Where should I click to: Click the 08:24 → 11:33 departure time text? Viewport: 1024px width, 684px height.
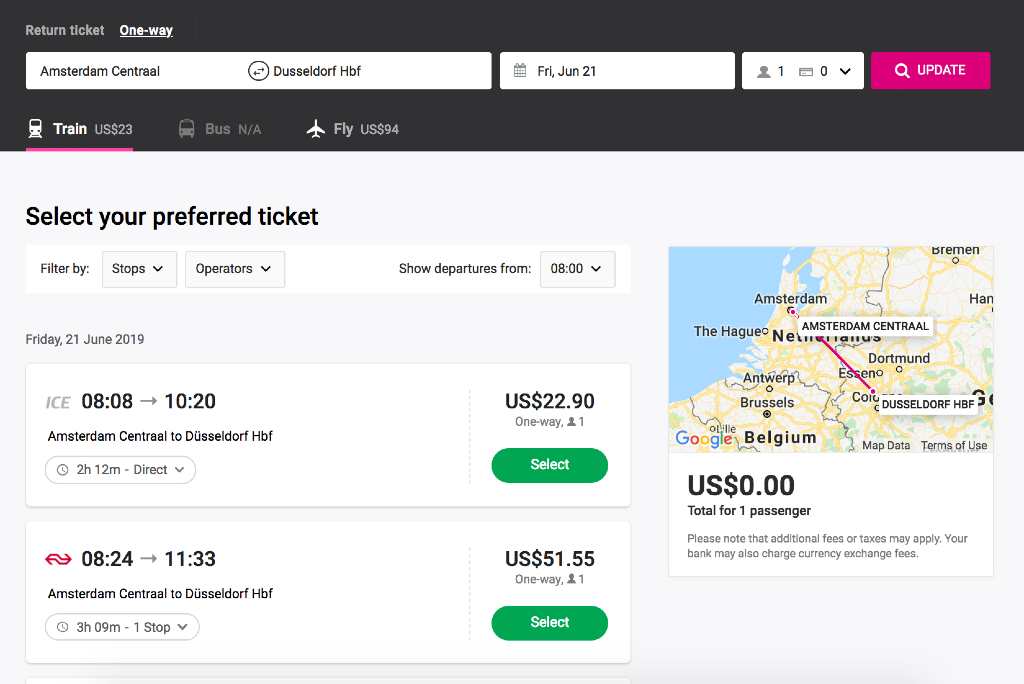148,559
